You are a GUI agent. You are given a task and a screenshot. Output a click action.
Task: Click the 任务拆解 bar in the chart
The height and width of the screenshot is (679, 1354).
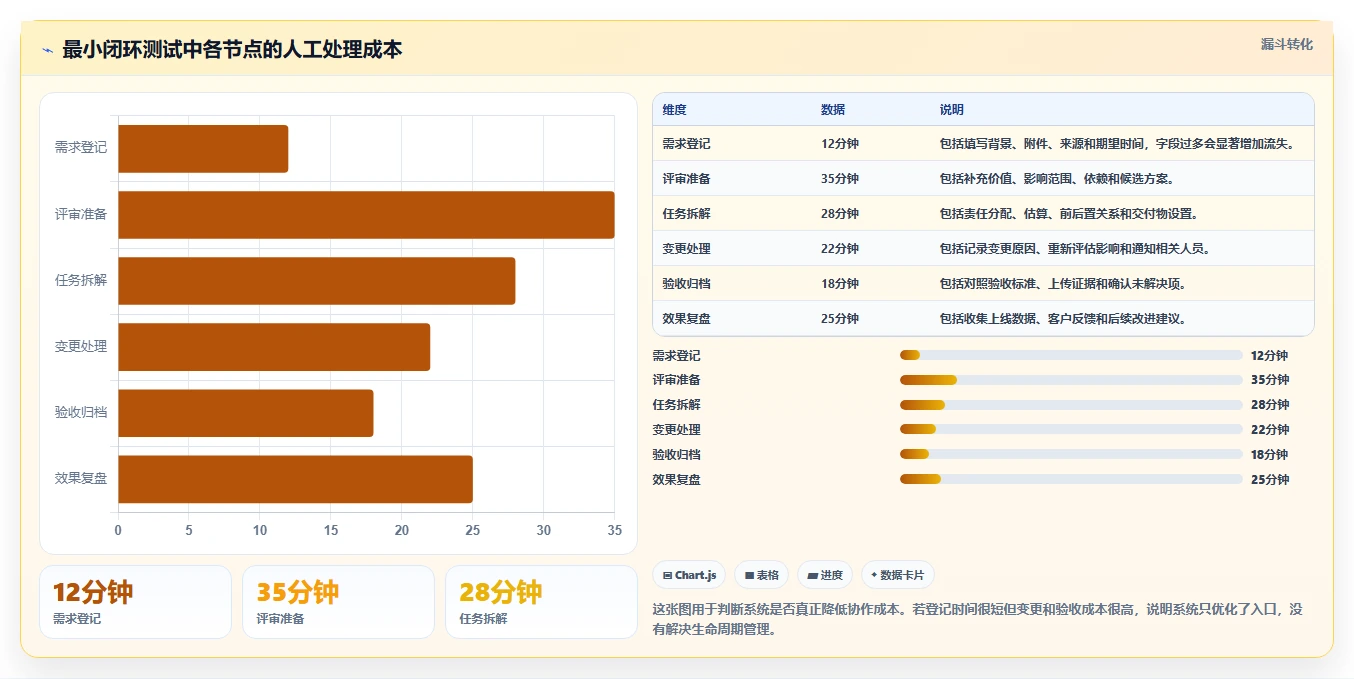(316, 281)
